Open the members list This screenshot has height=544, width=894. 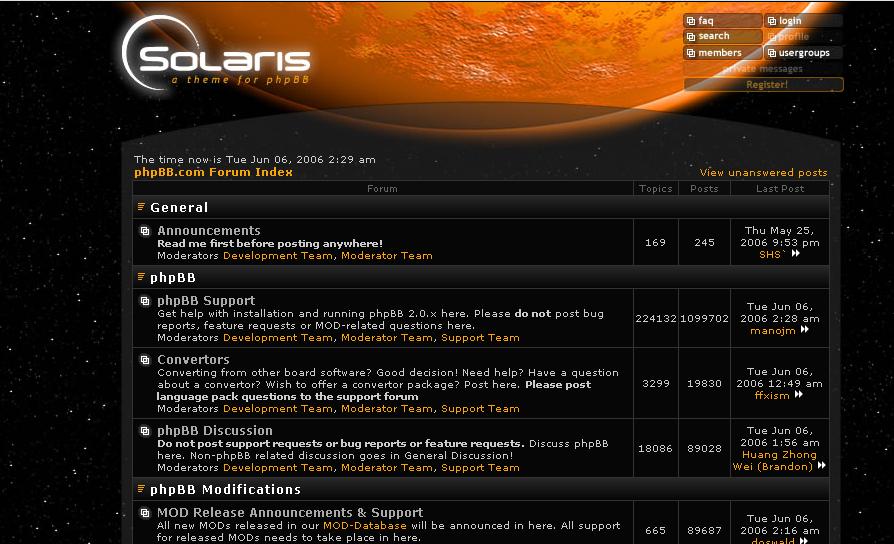pyautogui.click(x=722, y=52)
